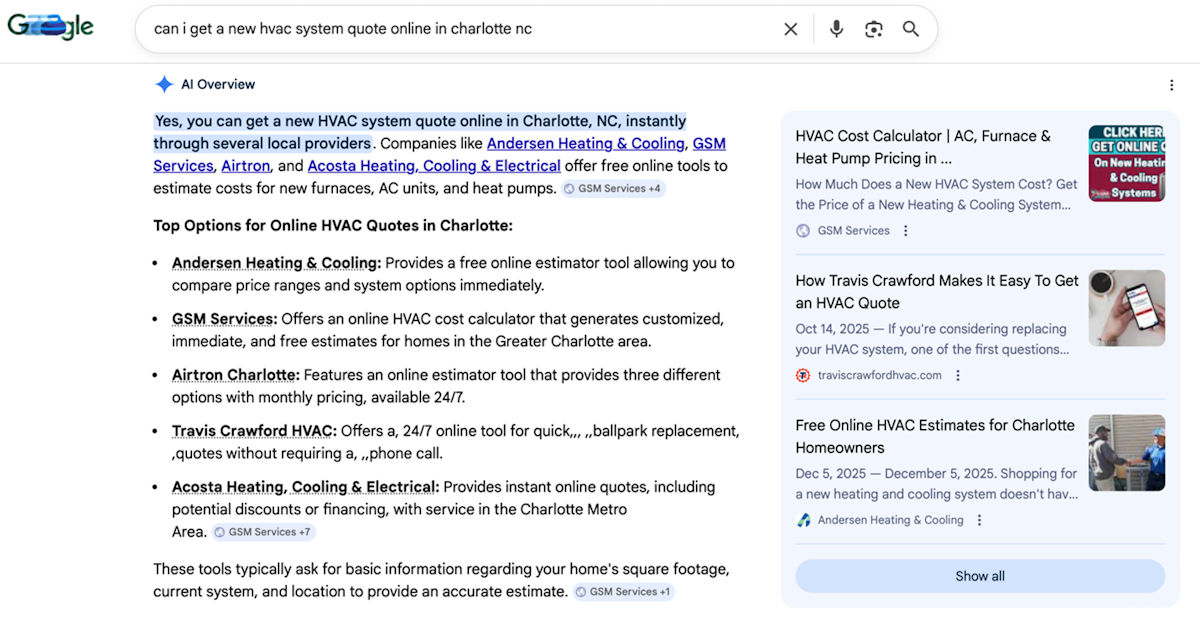Click Travis Crawford phone thumbnail image
The image size is (1200, 636).
pyautogui.click(x=1127, y=308)
